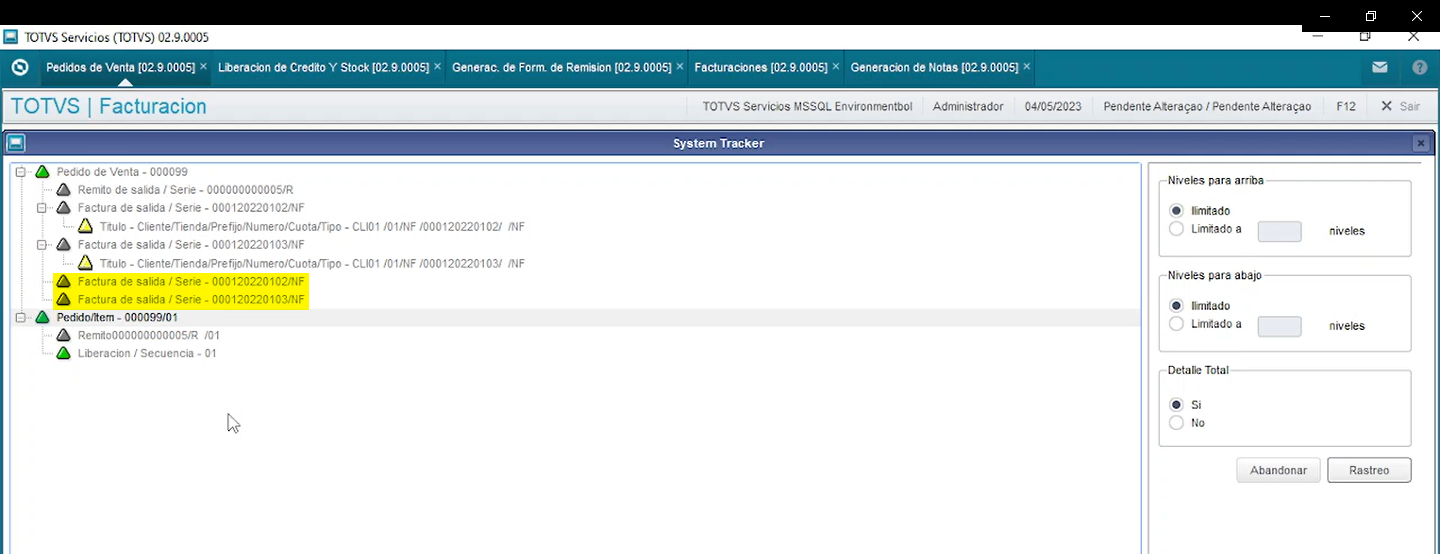Click triangle icon of highlighted Factura 000120220103
The image size is (1440, 554).
click(x=64, y=299)
